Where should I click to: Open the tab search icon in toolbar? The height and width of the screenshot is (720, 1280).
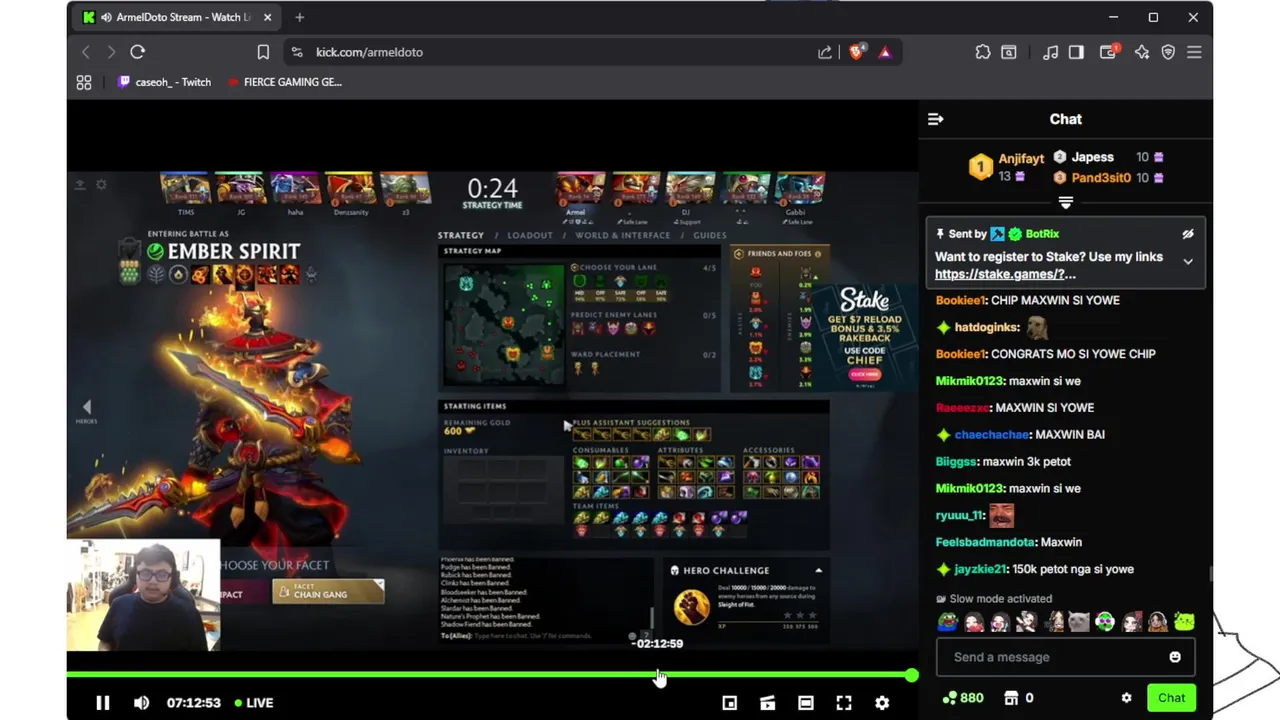(1009, 52)
